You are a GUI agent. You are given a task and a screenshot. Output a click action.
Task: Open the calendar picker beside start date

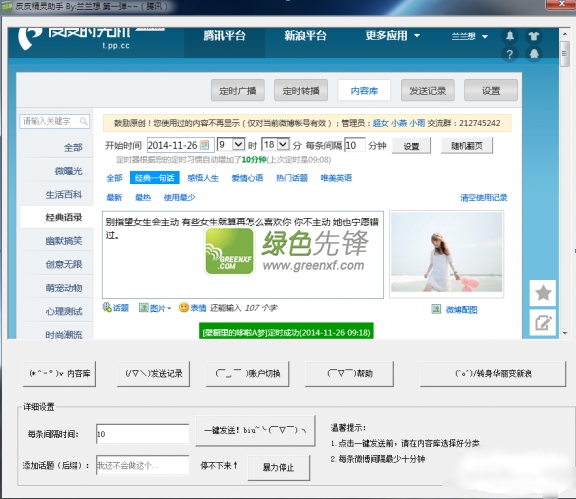[x=205, y=145]
